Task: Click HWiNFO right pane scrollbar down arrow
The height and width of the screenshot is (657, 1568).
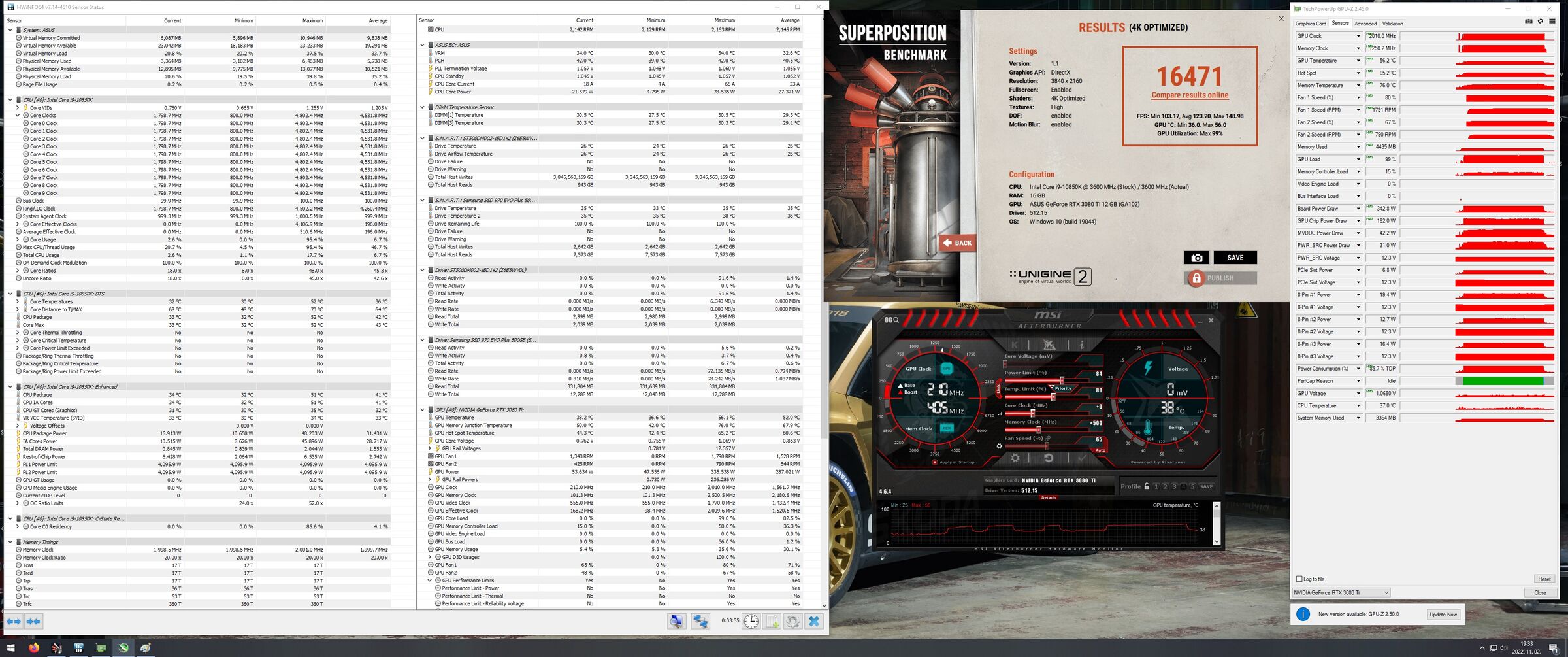Action: tap(824, 605)
